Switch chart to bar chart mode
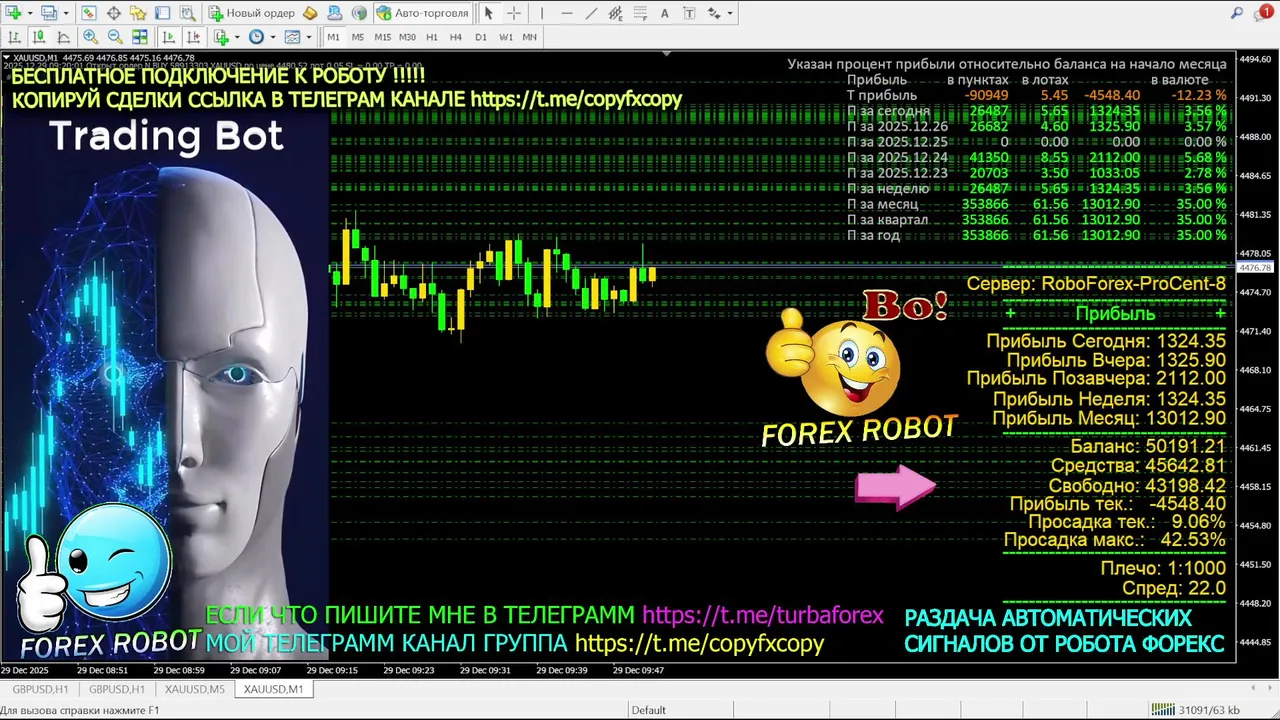Viewport: 1280px width, 720px height. pyautogui.click(x=14, y=37)
